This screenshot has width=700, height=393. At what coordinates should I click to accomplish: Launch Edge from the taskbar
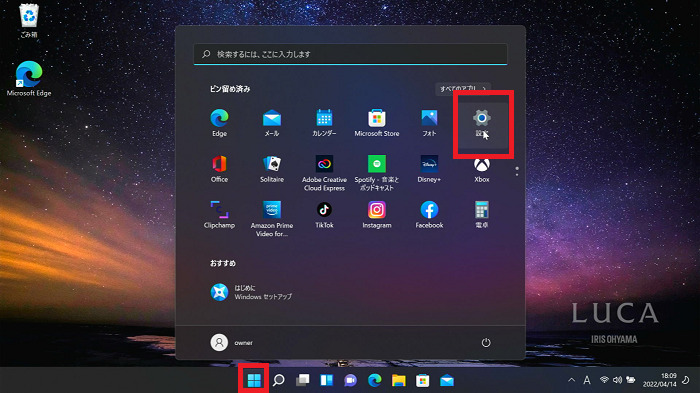(x=375, y=380)
